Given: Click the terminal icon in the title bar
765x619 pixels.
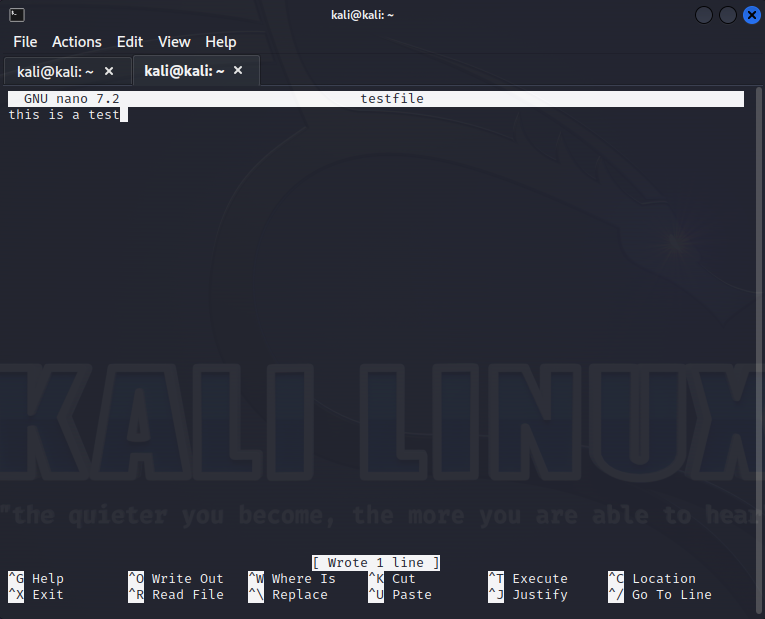Looking at the screenshot, I should point(17,15).
